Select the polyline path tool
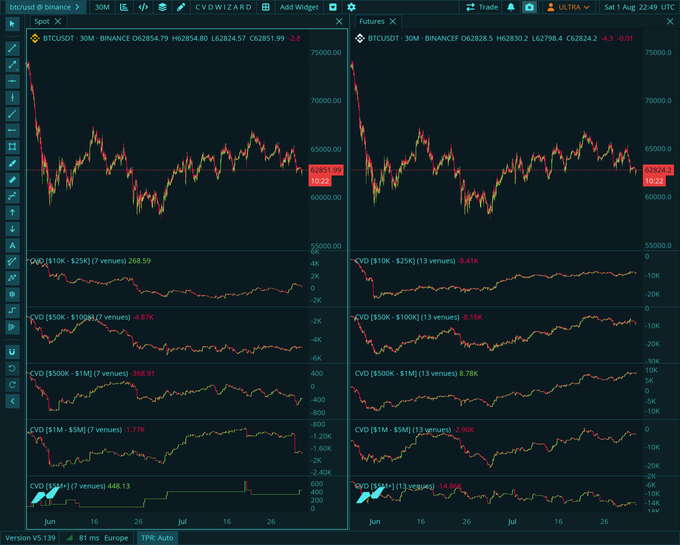 click(12, 278)
